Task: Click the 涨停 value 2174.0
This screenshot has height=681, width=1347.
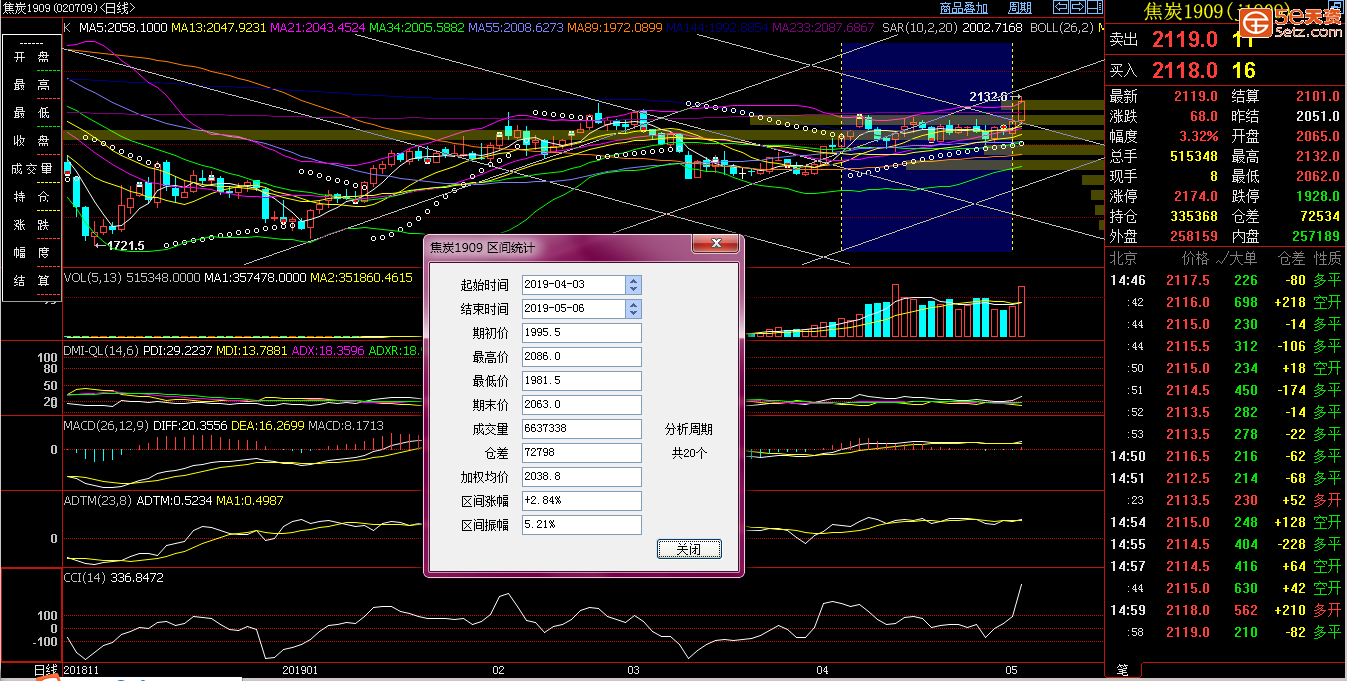Action: click(1197, 196)
